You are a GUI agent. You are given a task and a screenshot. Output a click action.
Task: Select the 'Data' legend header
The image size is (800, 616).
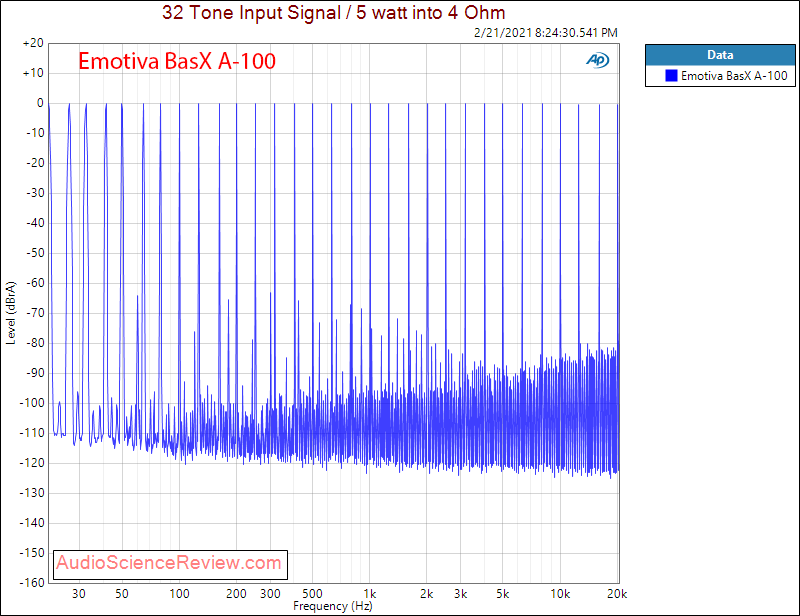point(720,55)
